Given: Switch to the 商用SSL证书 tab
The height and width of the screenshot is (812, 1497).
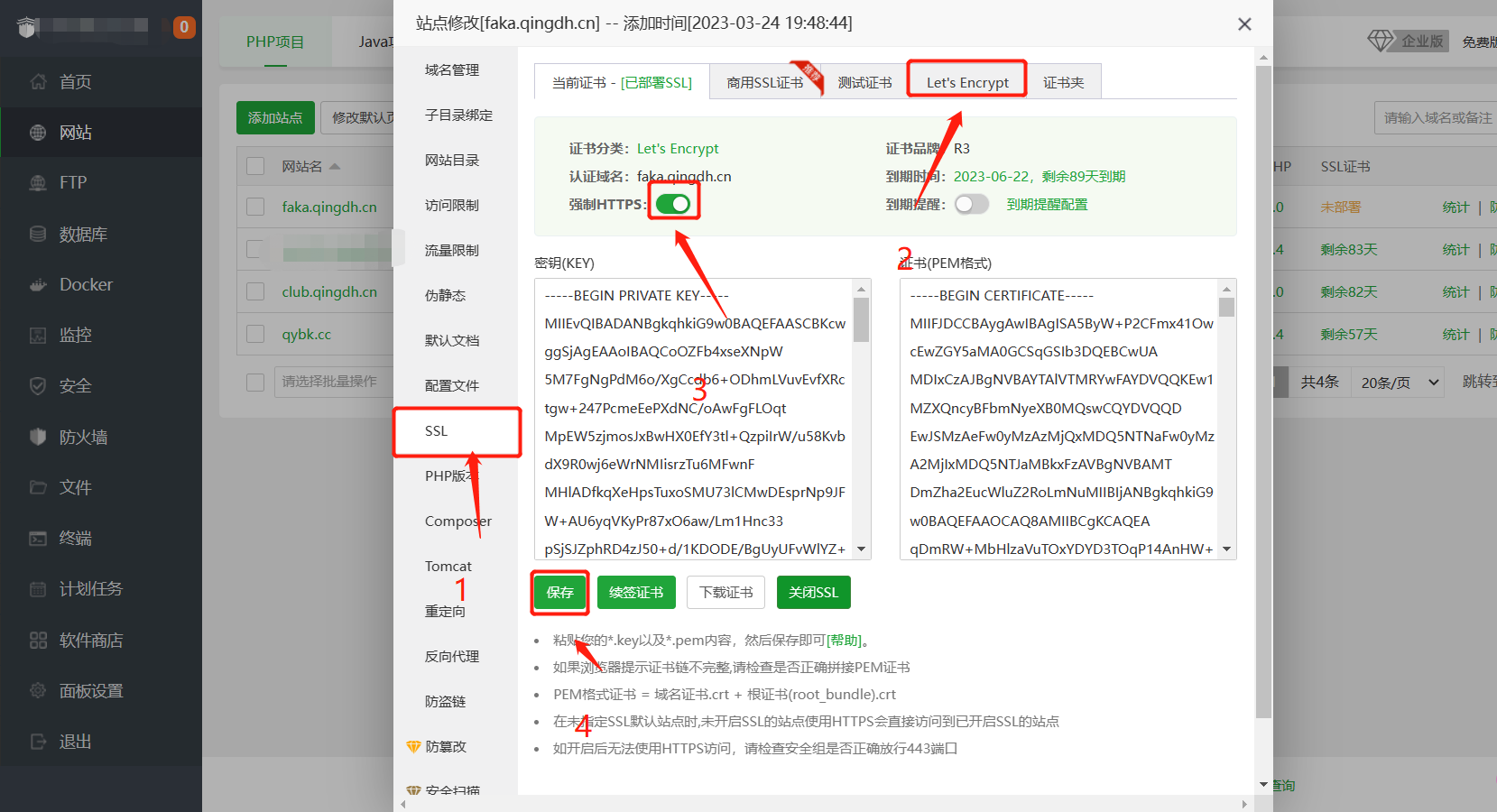Looking at the screenshot, I should (766, 81).
